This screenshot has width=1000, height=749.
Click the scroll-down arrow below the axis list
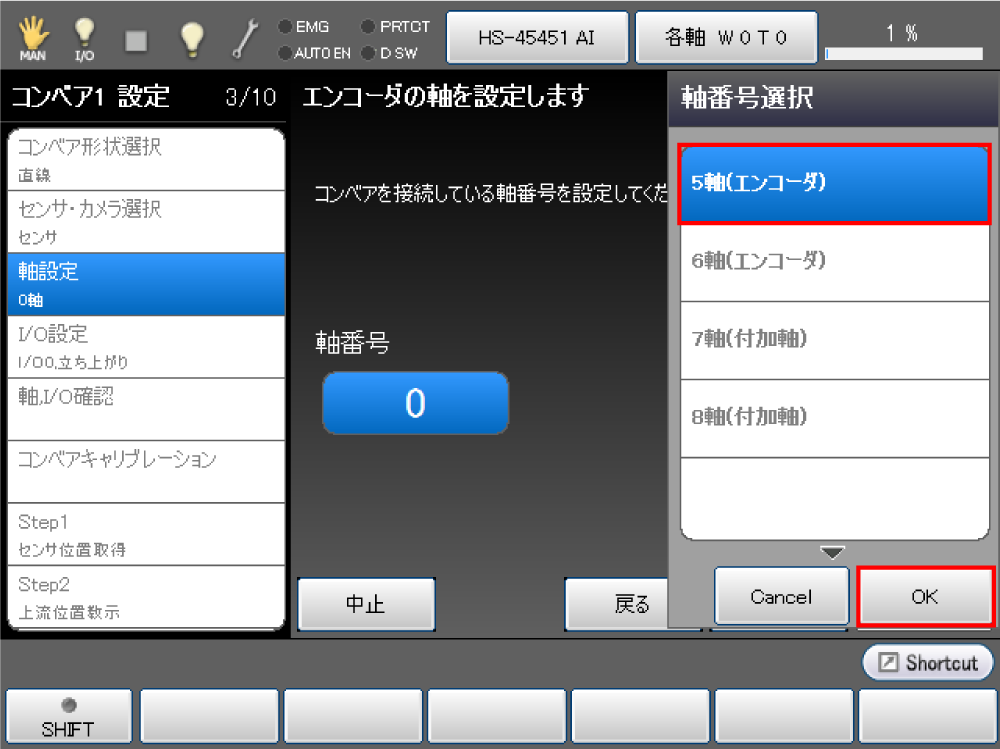click(832, 552)
